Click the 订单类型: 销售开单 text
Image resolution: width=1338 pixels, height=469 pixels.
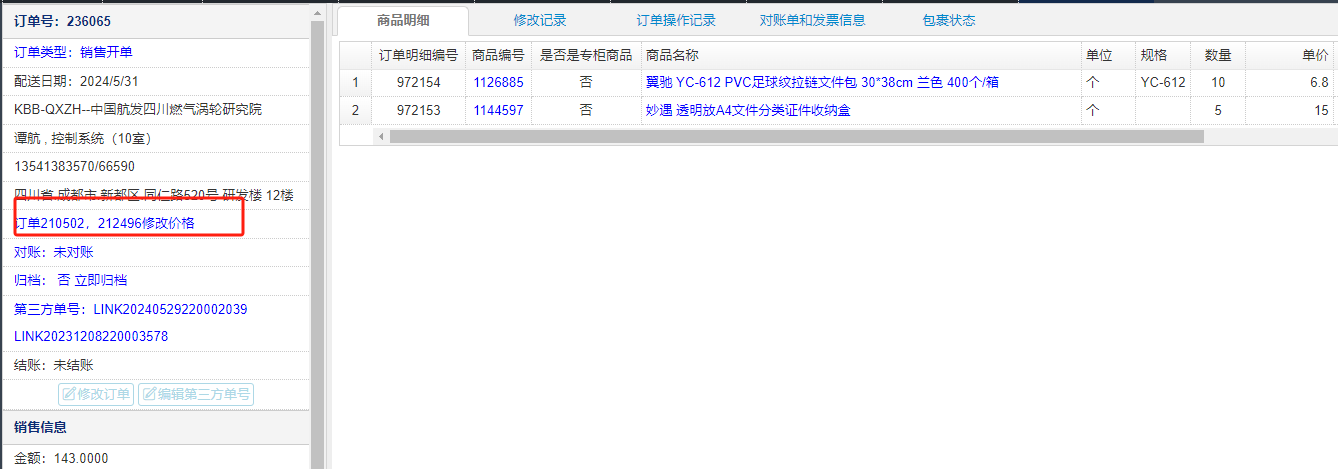coord(73,52)
